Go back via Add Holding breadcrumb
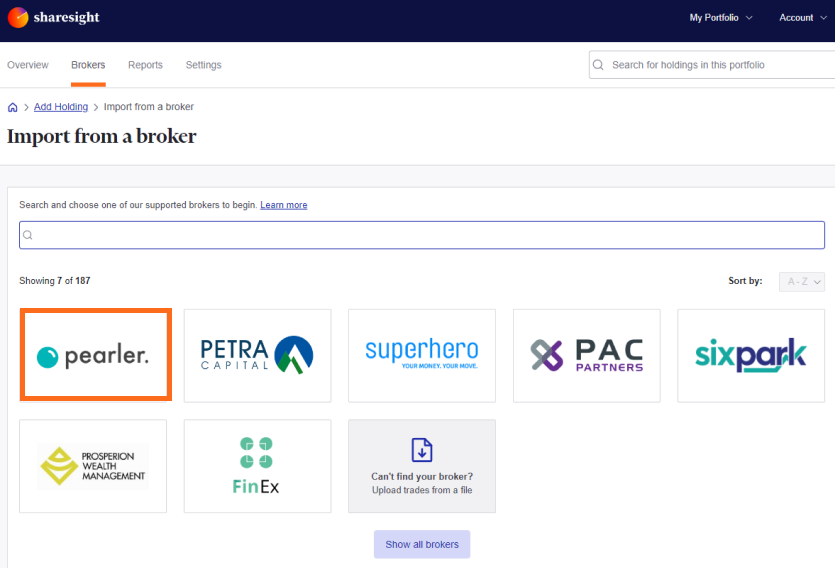Image resolution: width=835 pixels, height=571 pixels. point(61,107)
